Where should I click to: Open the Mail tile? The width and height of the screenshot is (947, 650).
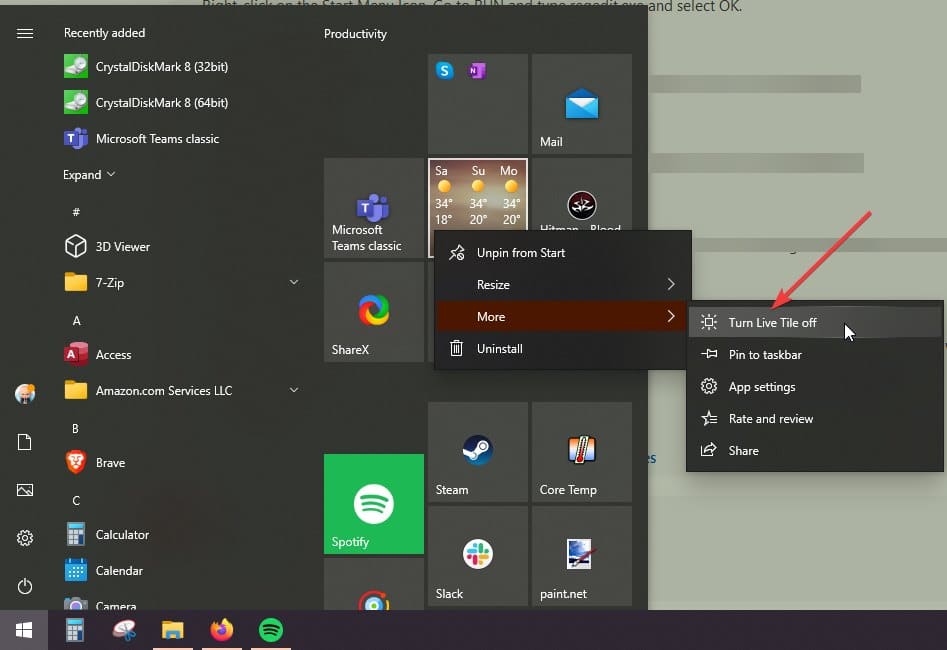coord(582,104)
